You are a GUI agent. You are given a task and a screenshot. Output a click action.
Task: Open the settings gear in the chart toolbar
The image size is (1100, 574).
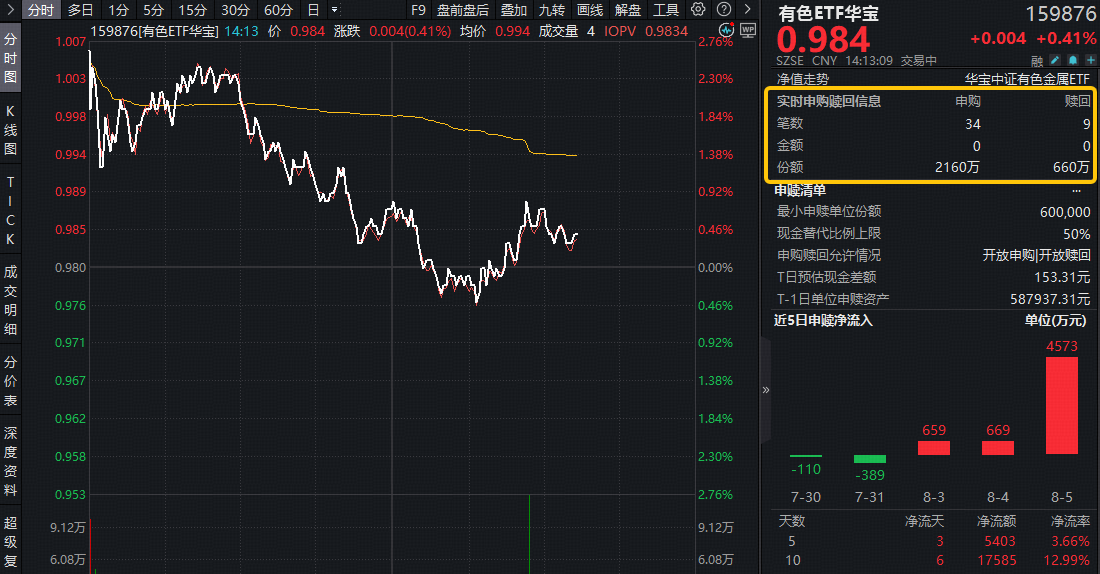pos(697,9)
